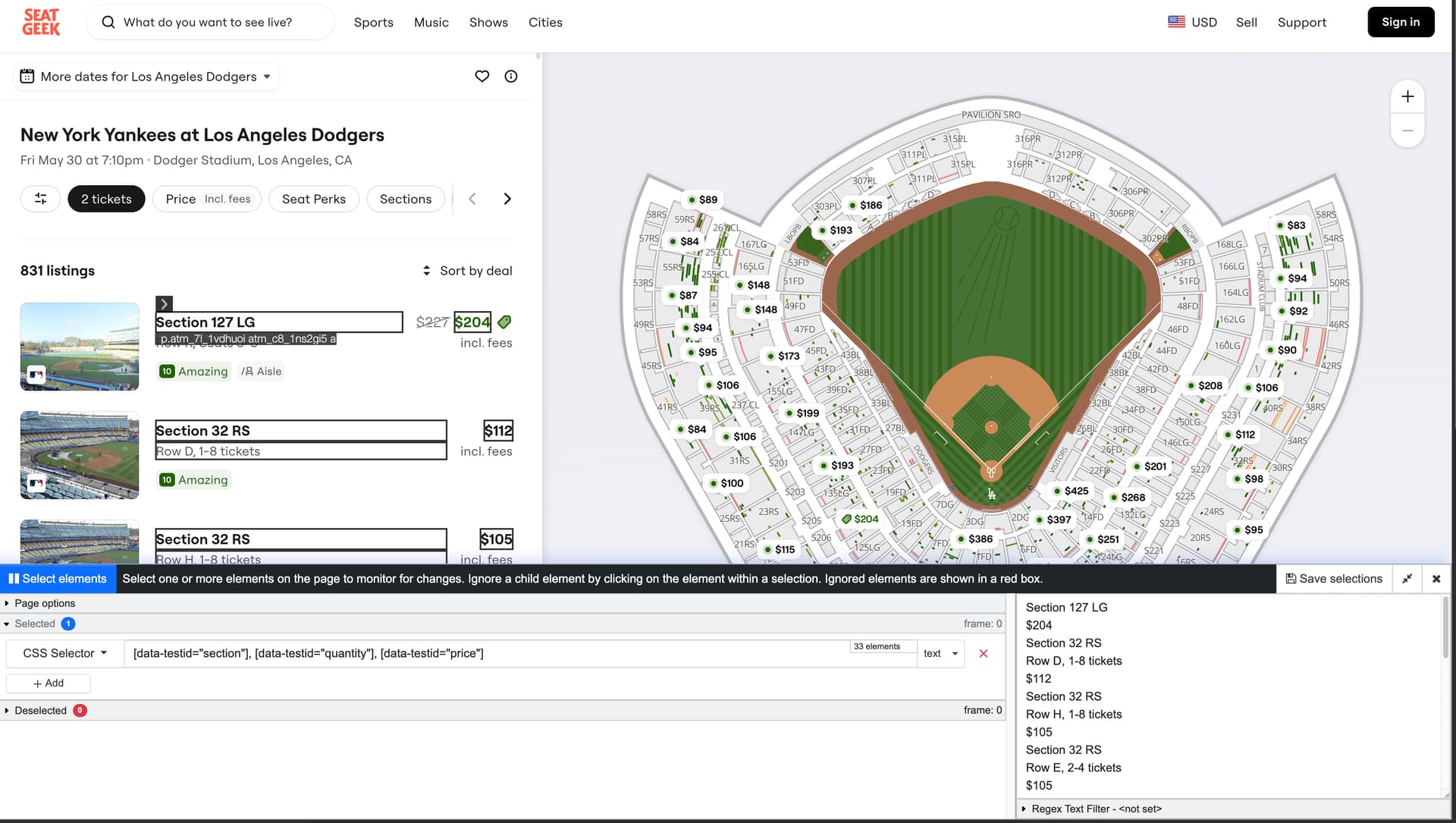Click the $83 map price marker
The image size is (1456, 823).
pyautogui.click(x=1290, y=225)
